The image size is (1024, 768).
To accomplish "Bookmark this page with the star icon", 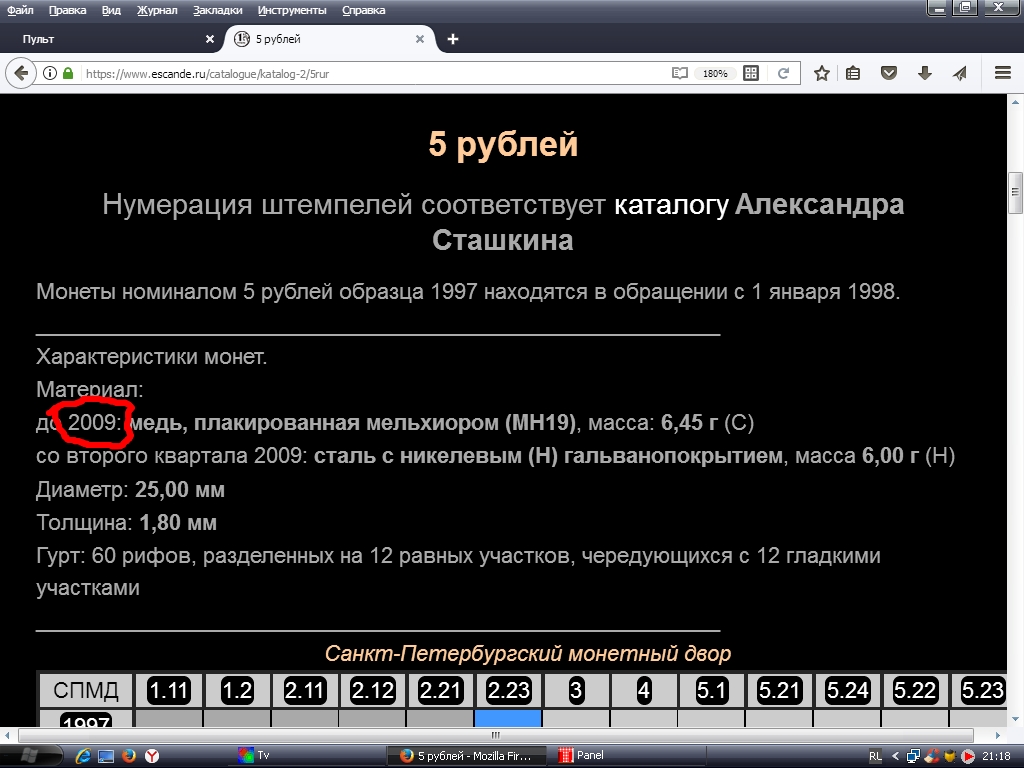I will pyautogui.click(x=821, y=73).
